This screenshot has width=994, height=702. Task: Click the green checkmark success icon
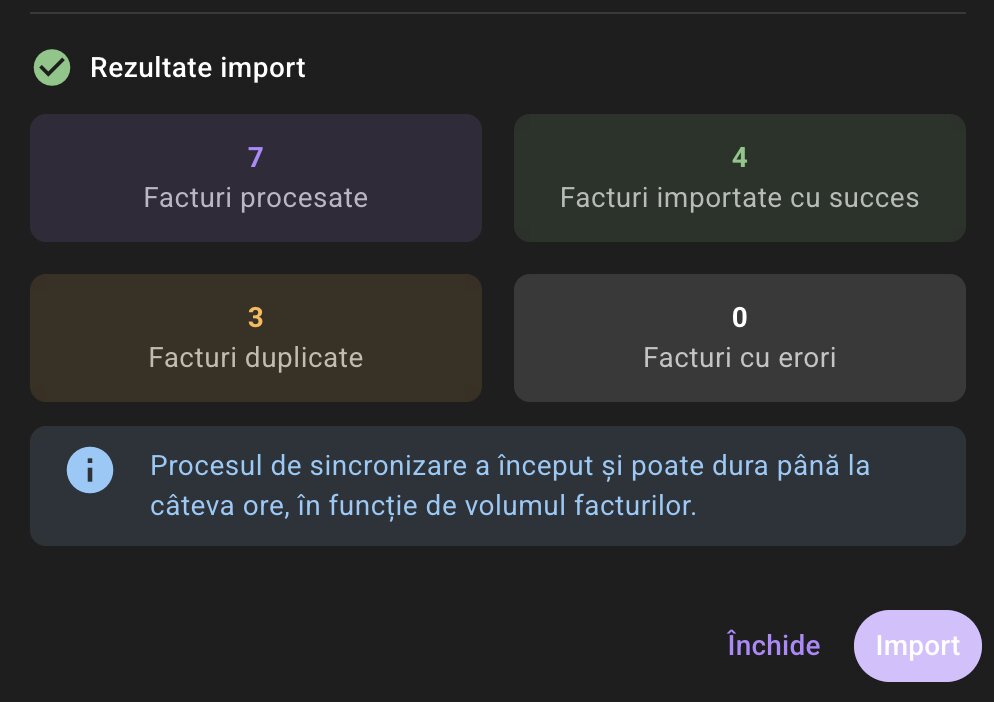coord(51,67)
